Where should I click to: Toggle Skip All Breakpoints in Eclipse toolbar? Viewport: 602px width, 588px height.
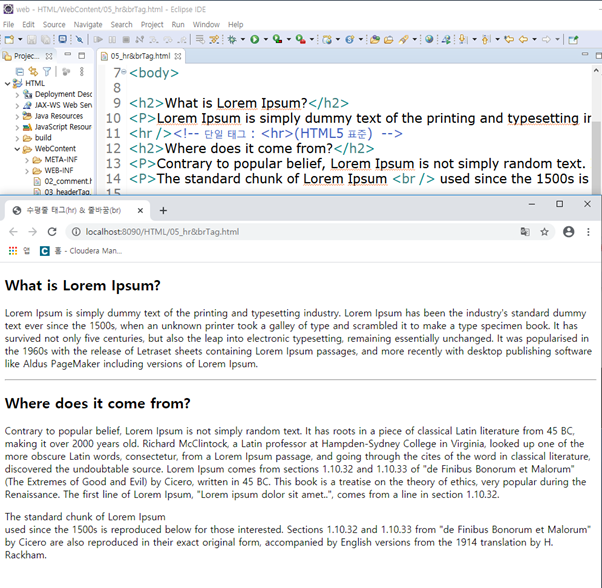79,40
